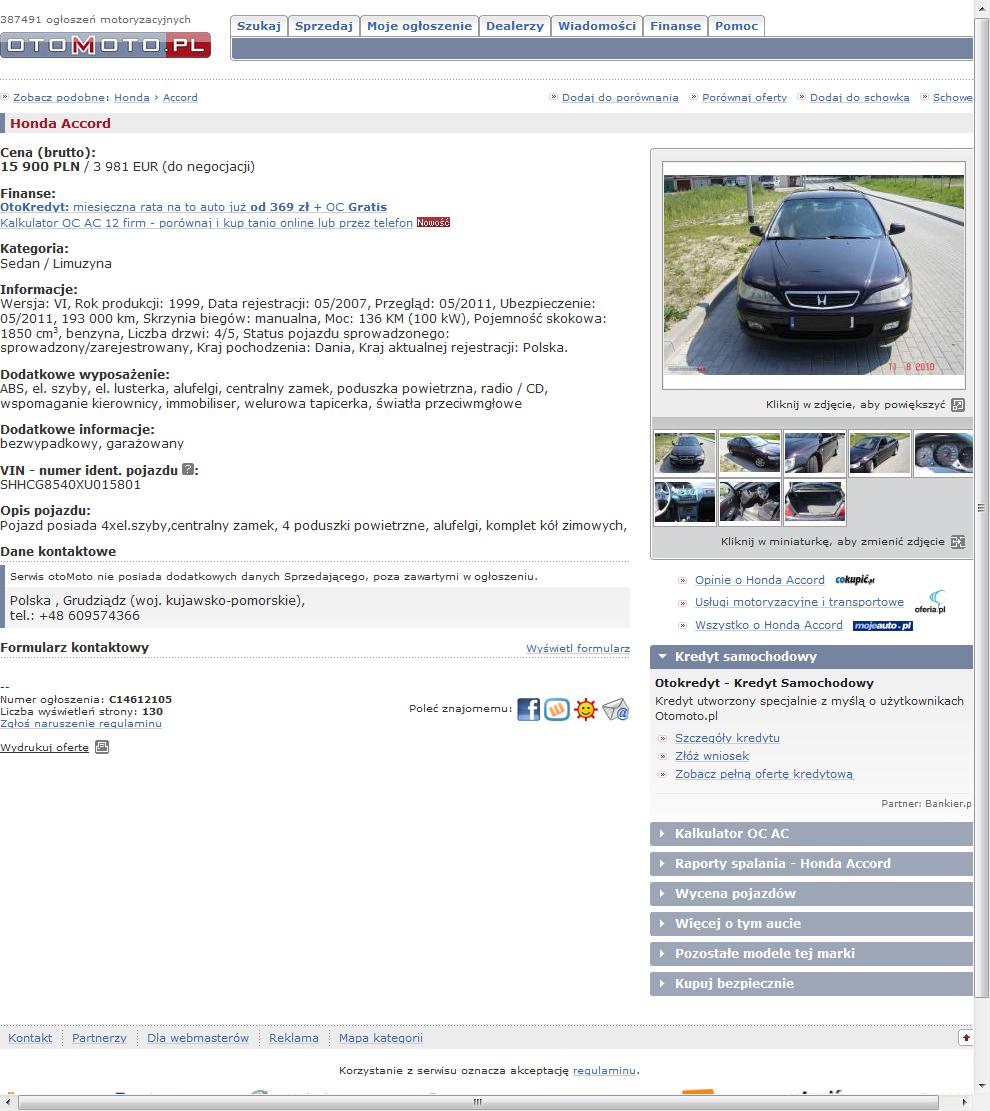The height and width of the screenshot is (1111, 990).
Task: Click the main Honda Accord photo
Action: (814, 275)
